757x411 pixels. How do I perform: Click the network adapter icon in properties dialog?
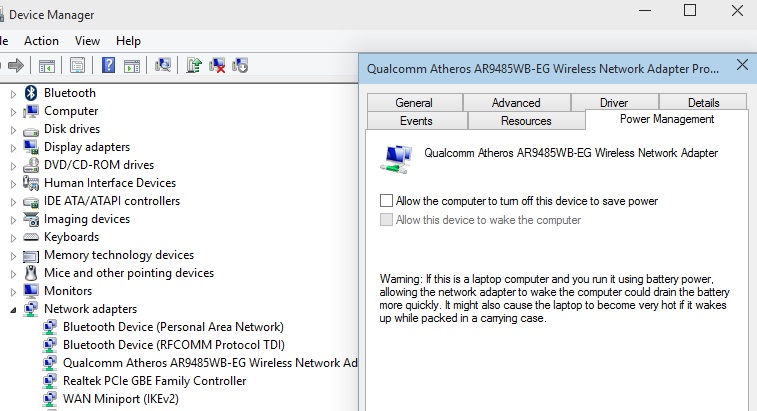[396, 158]
